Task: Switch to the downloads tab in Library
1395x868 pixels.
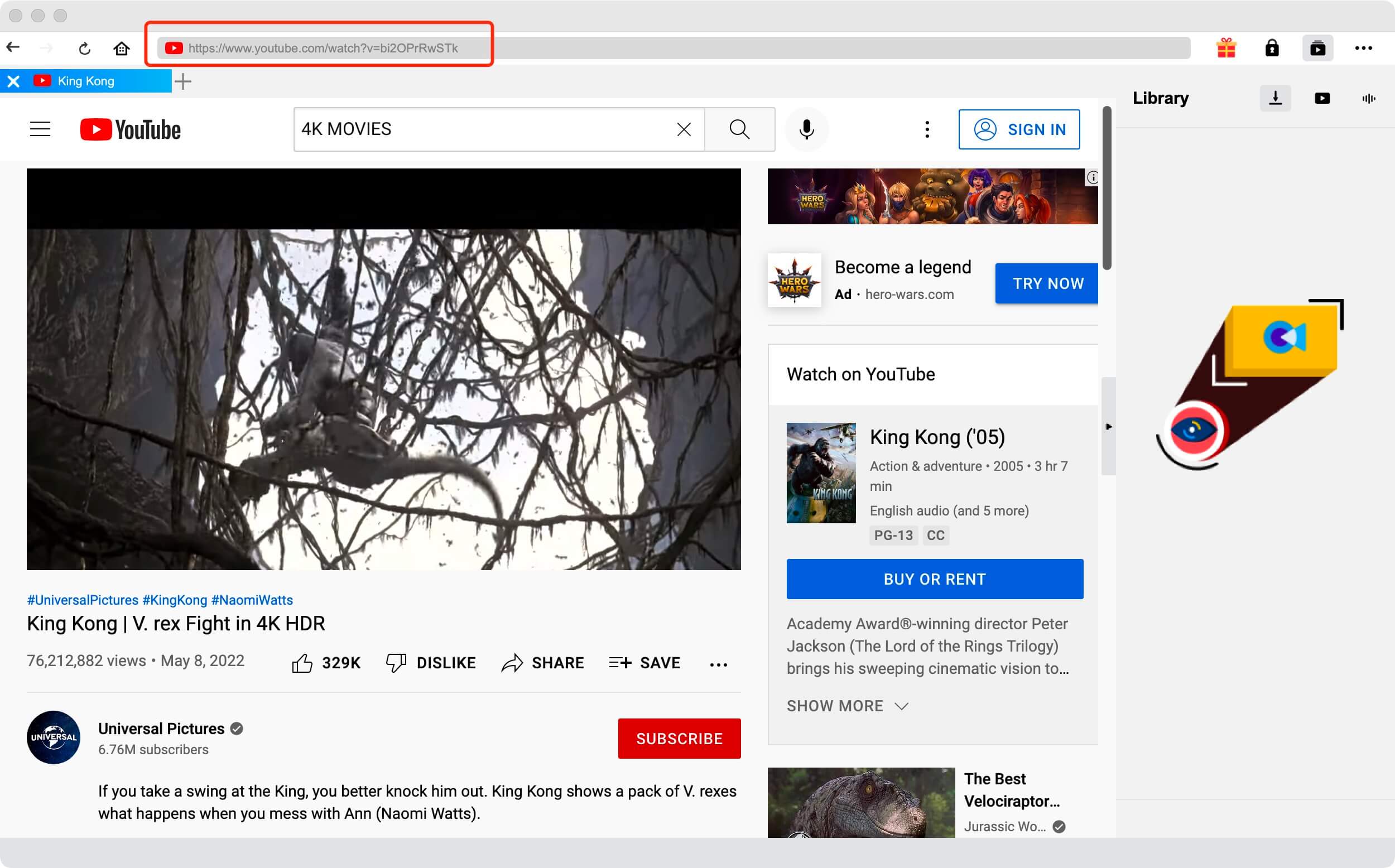Action: point(1276,98)
